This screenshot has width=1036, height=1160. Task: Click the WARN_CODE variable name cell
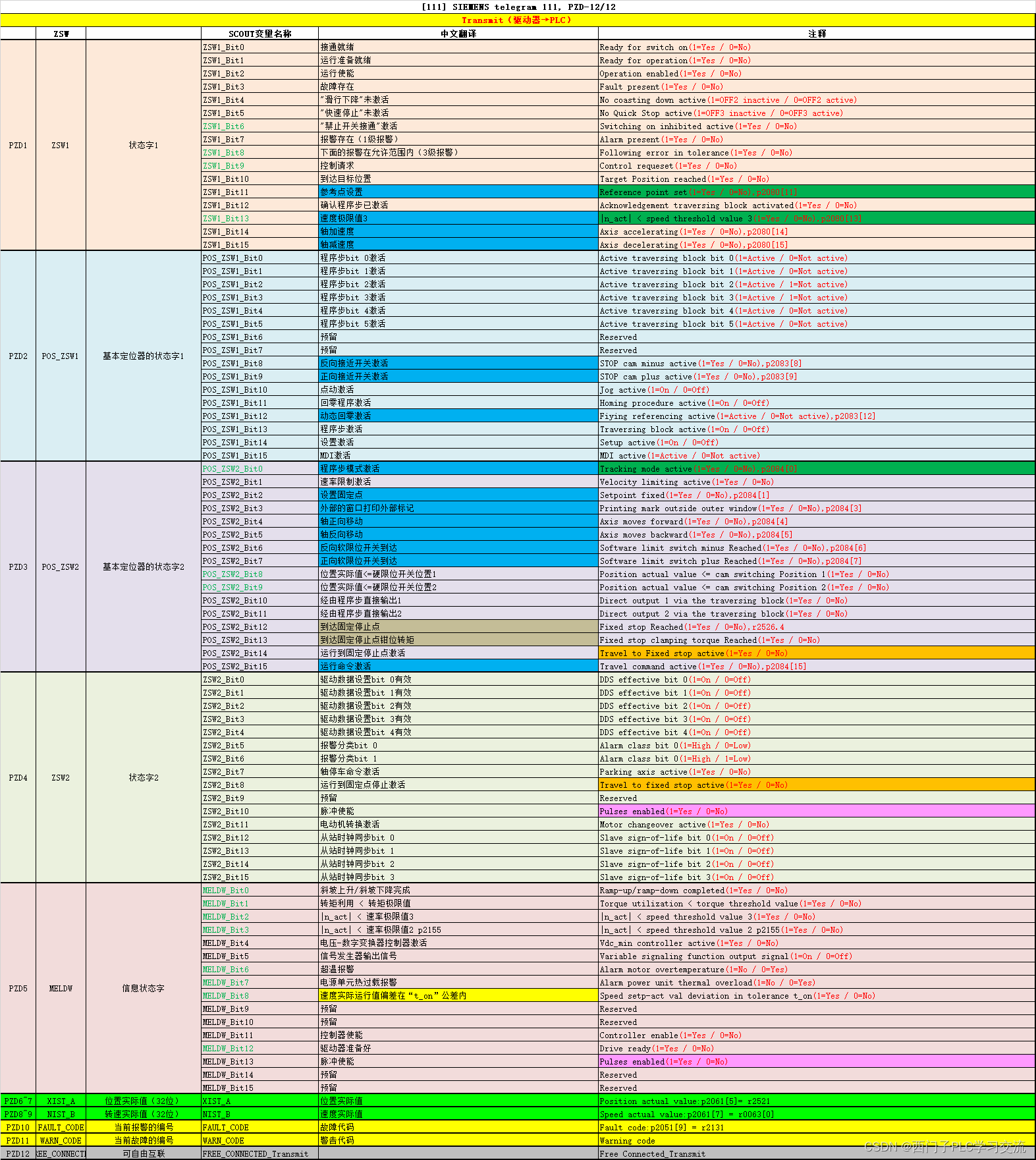click(259, 1140)
